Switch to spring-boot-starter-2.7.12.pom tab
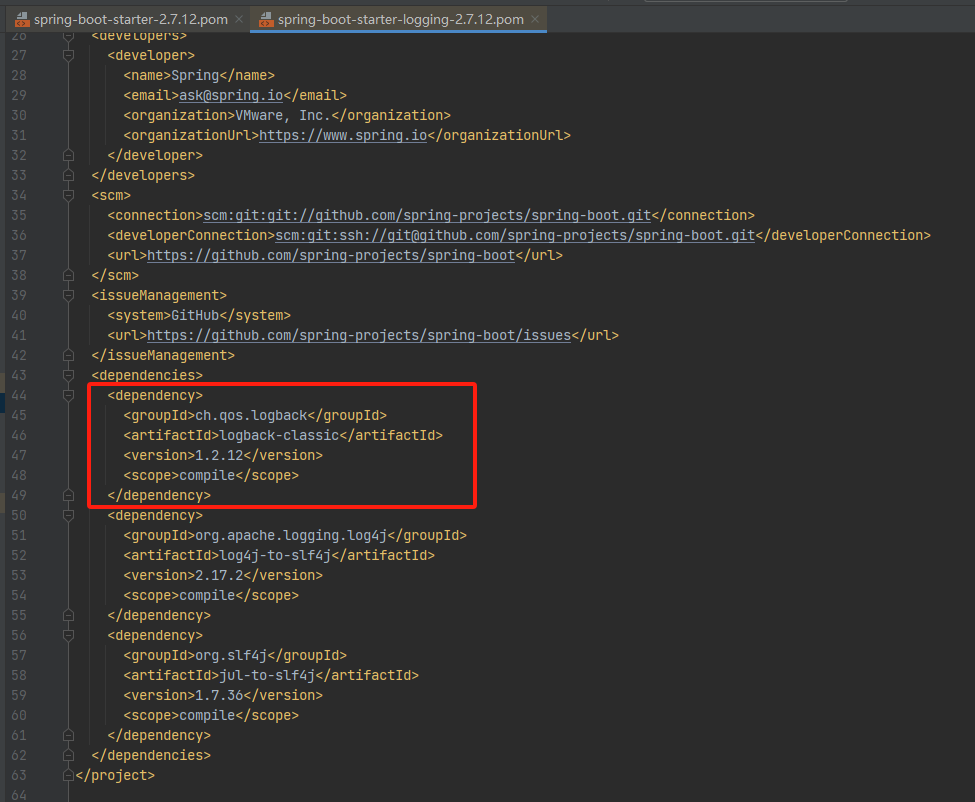This screenshot has width=975, height=802. point(131,19)
